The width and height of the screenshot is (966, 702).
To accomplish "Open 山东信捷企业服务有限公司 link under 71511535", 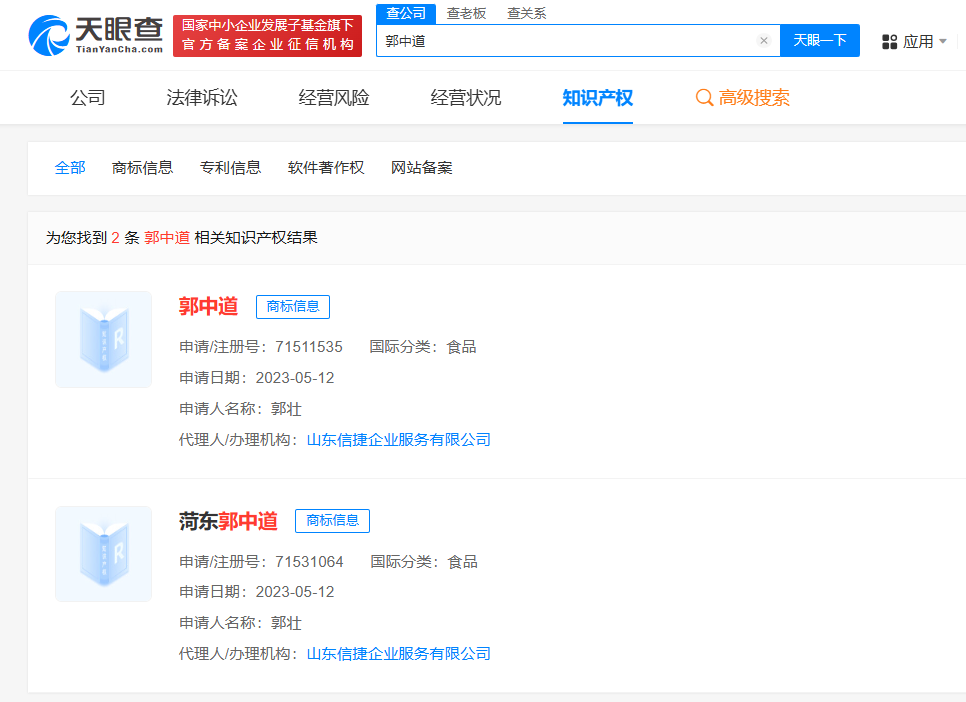I will [x=399, y=439].
